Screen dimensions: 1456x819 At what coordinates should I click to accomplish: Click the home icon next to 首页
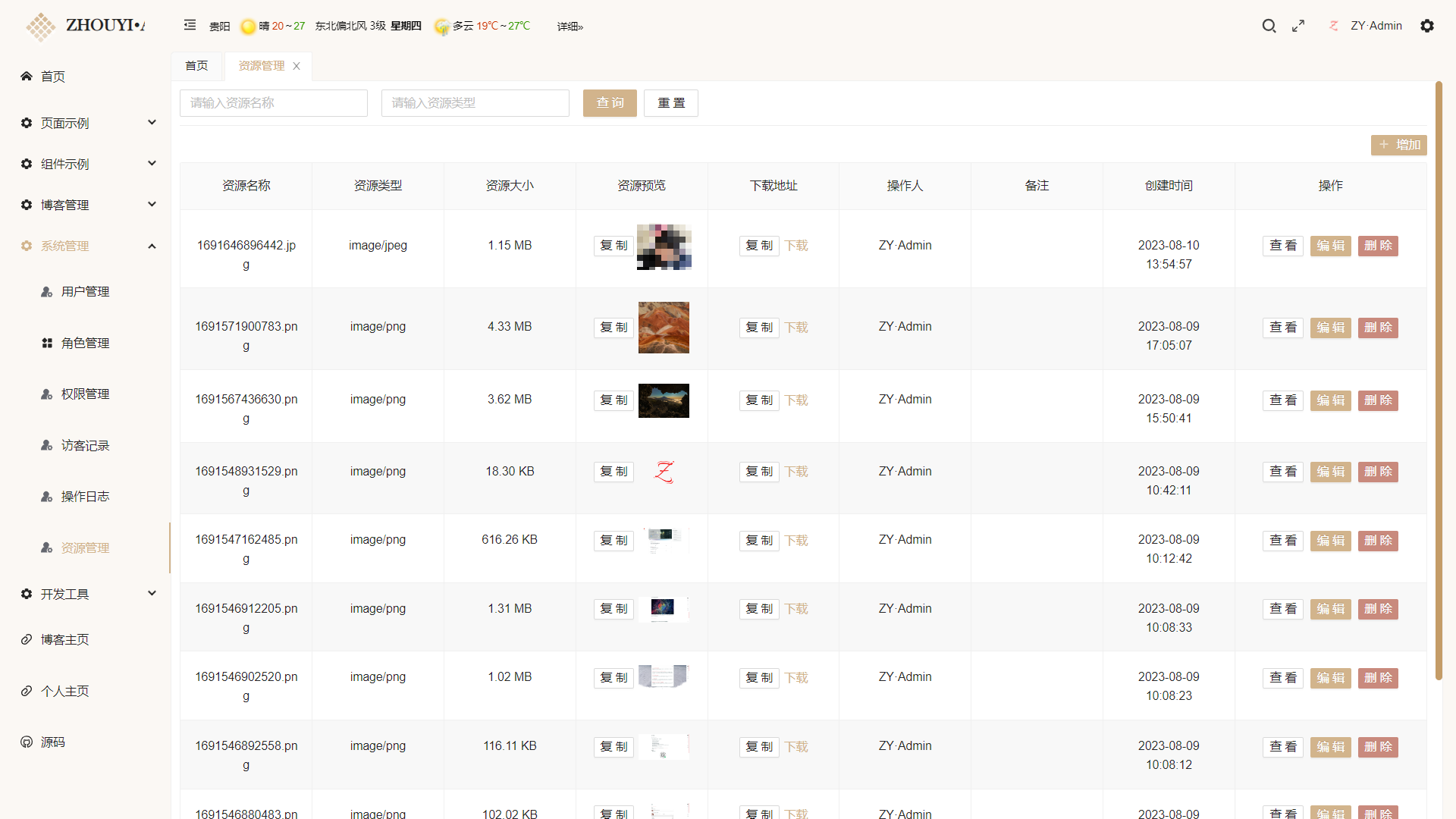pyautogui.click(x=27, y=76)
